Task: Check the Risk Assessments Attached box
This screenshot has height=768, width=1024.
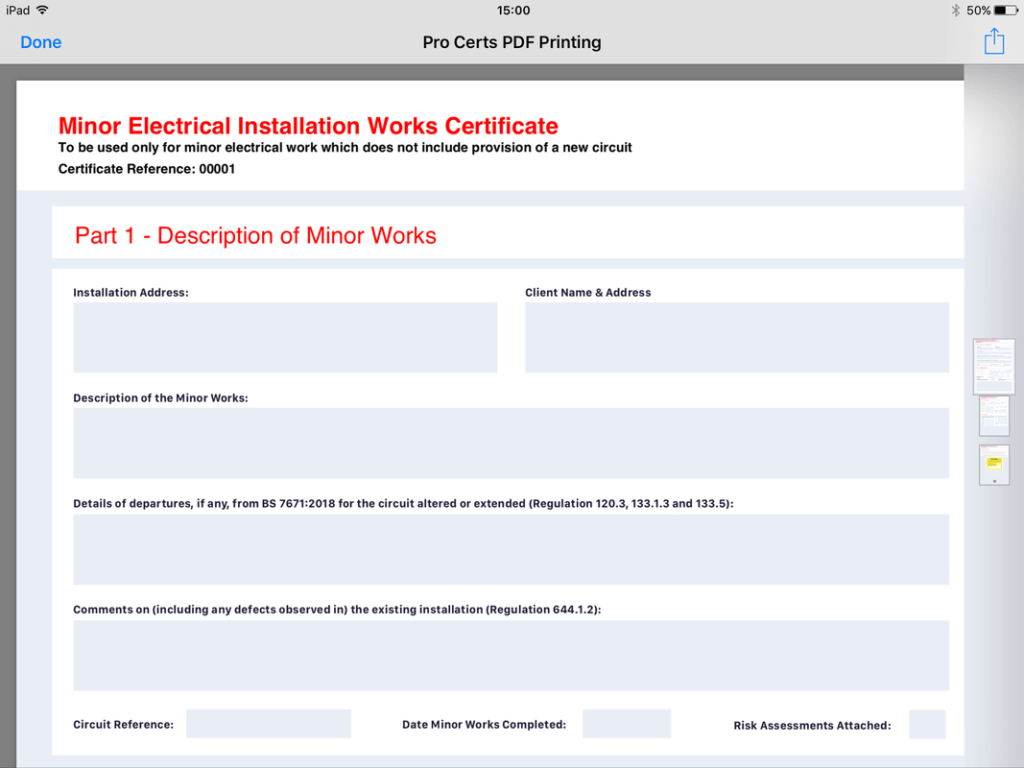Action: (x=926, y=724)
